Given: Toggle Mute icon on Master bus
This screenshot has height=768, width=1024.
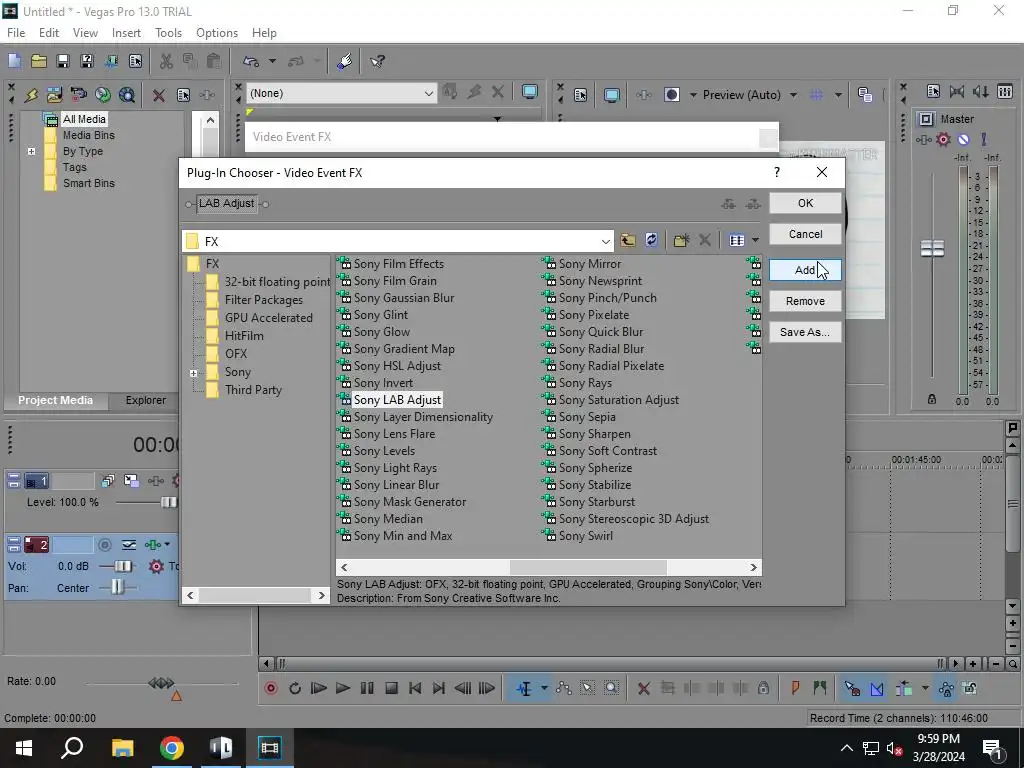Looking at the screenshot, I should [963, 139].
